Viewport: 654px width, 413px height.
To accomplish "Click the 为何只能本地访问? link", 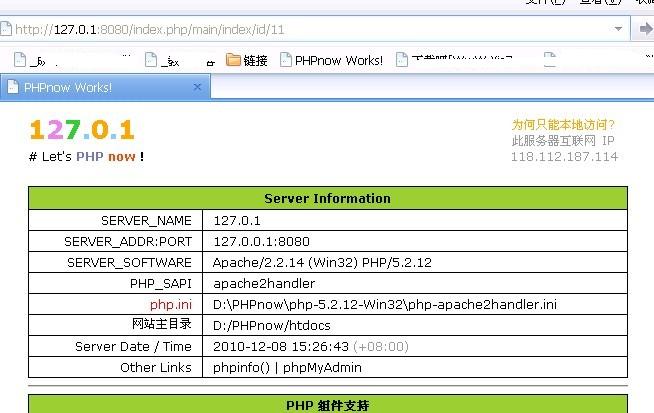I will pos(564,125).
